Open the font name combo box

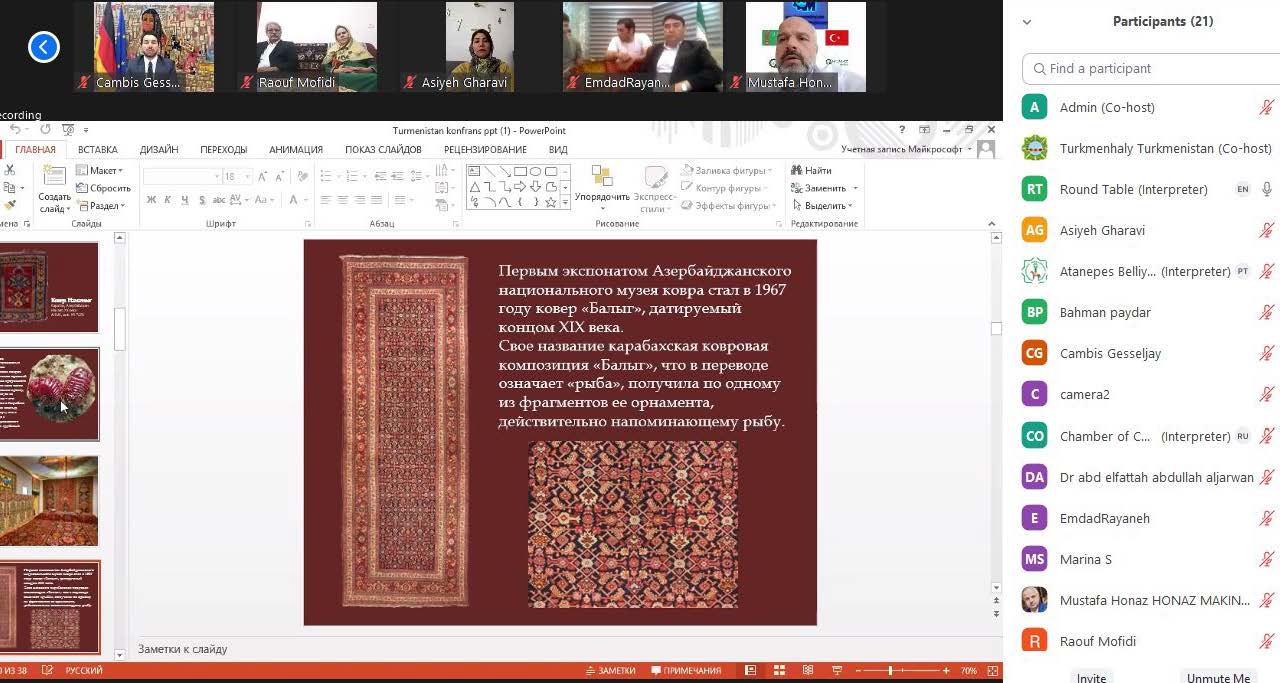tap(182, 176)
